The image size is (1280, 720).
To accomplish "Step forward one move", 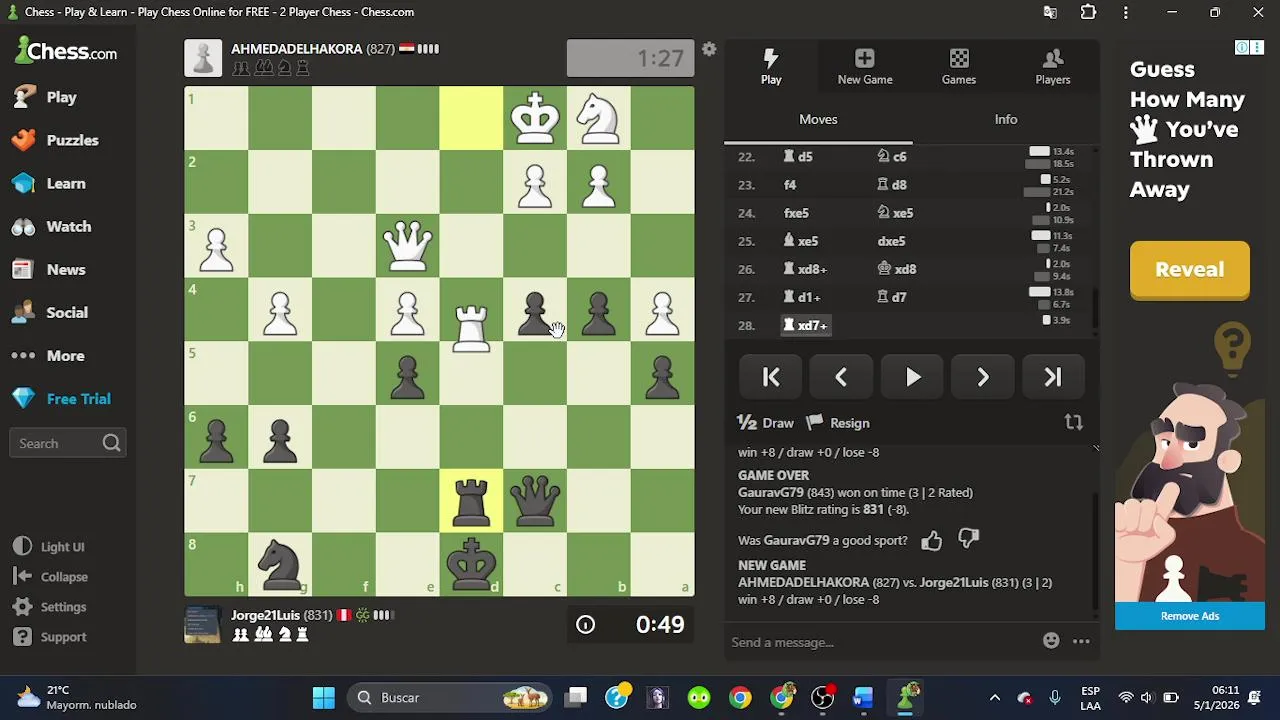I will coord(983,377).
